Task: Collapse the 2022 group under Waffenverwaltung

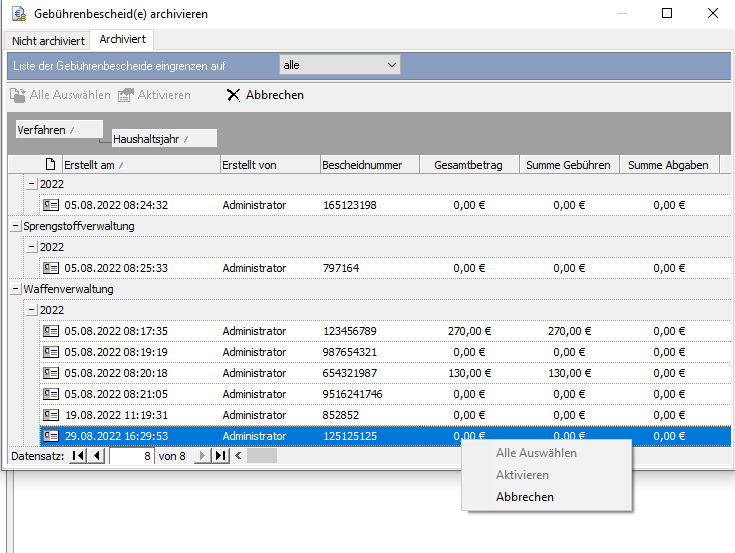Action: pyautogui.click(x=31, y=310)
